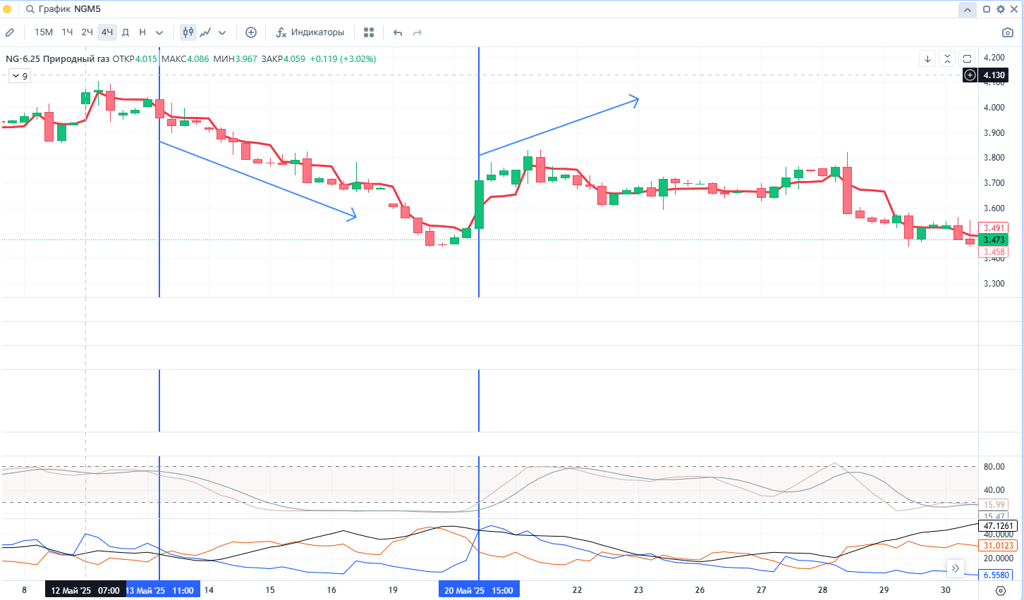Screen dimensions: 1024x600
Task: Collapse the chart toolbar with chevron
Action: pos(967,9)
